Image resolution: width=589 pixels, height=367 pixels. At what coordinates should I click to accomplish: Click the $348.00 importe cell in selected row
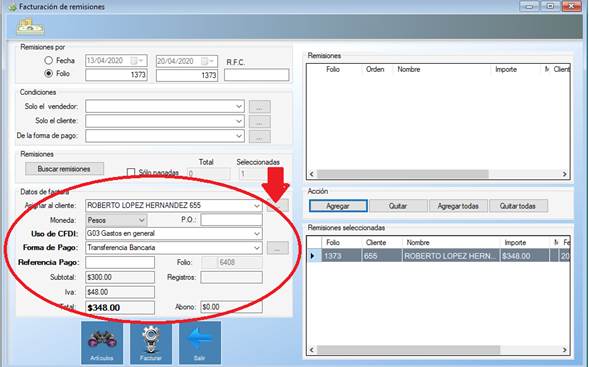[525, 256]
